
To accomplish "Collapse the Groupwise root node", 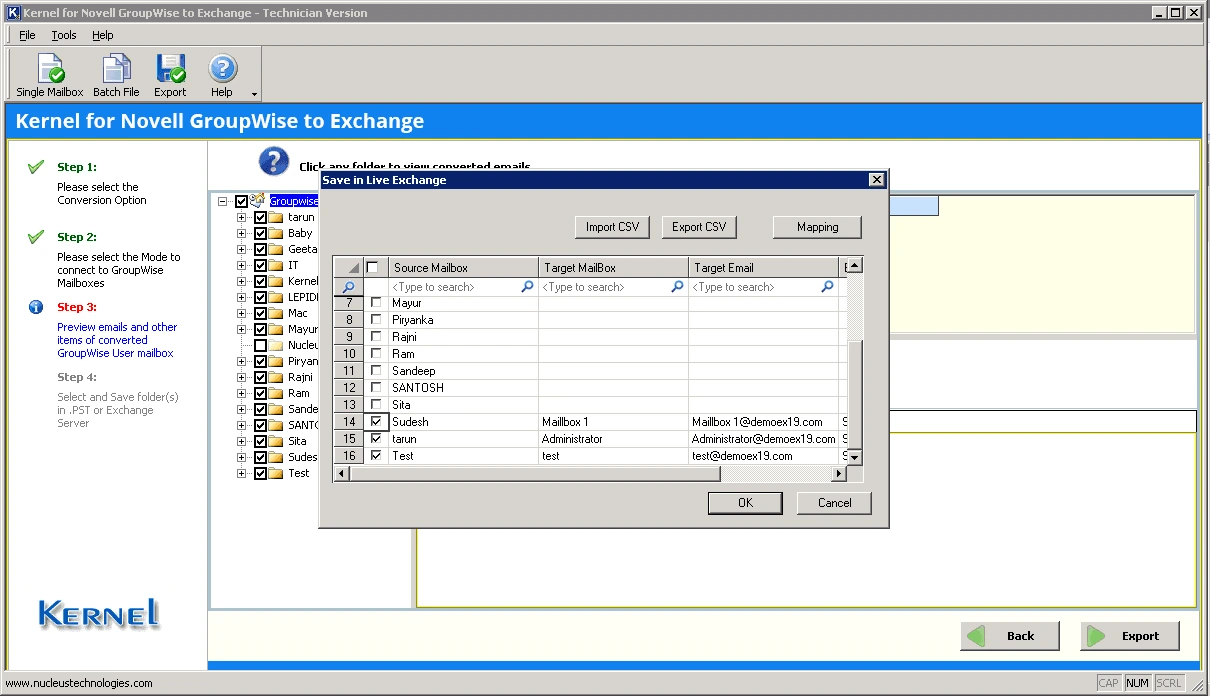I will point(222,202).
